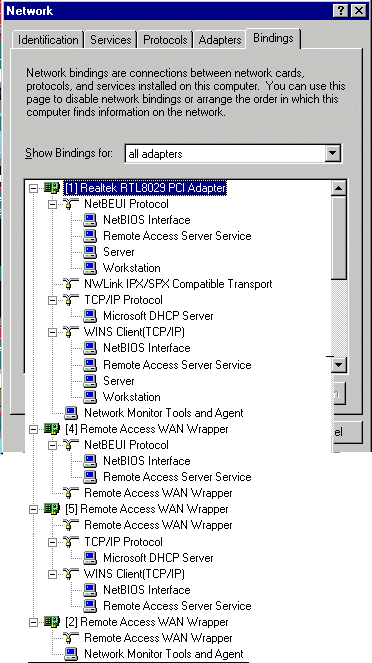
Task: Click the [4] Remote Access WAN Wrapper adapter icon
Action: [x=52, y=429]
